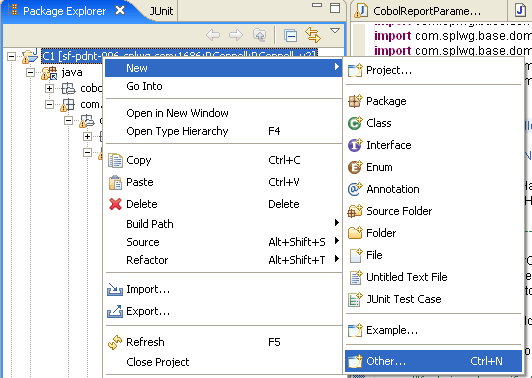The height and width of the screenshot is (378, 532).
Task: Click the red Delete X icon
Action: [x=115, y=204]
